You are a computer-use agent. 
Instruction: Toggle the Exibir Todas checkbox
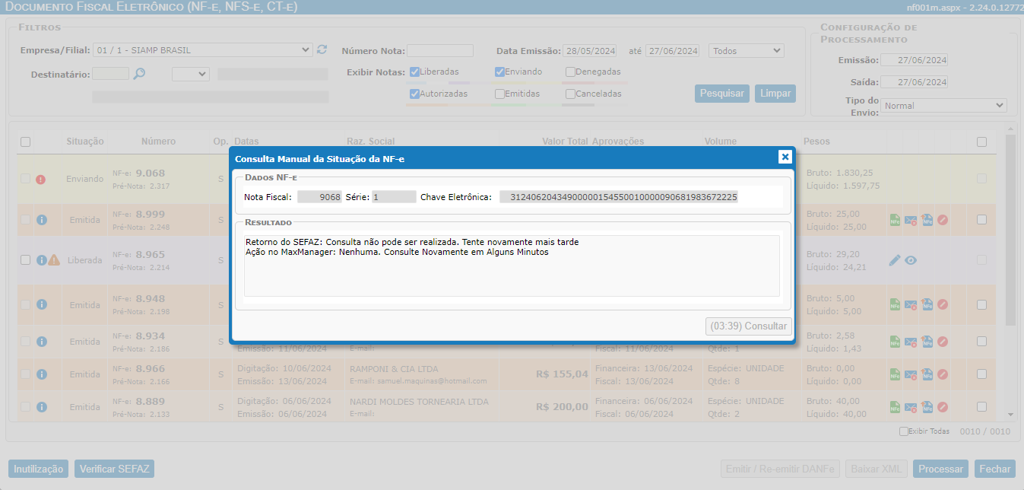[x=904, y=431]
